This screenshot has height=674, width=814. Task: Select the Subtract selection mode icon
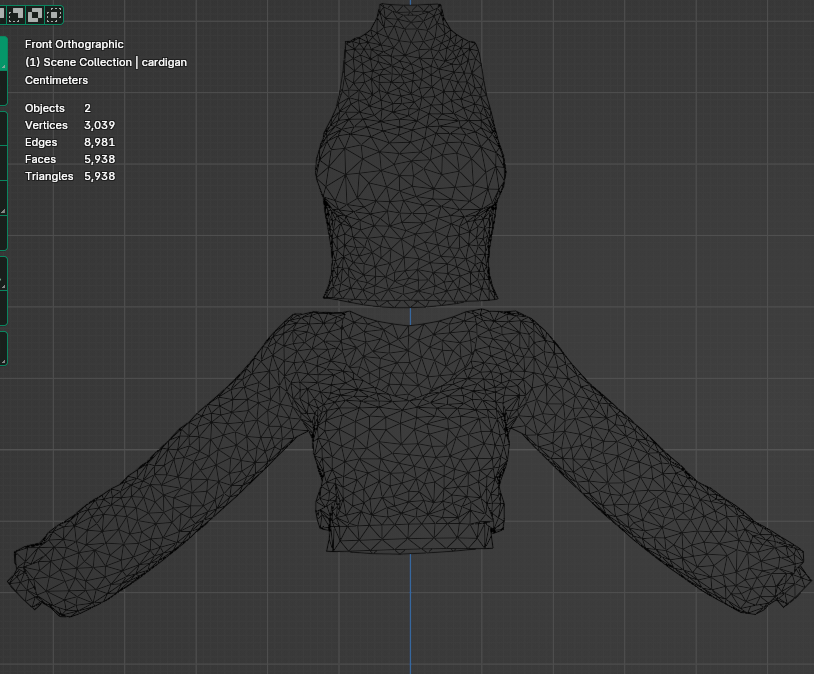(x=16, y=15)
